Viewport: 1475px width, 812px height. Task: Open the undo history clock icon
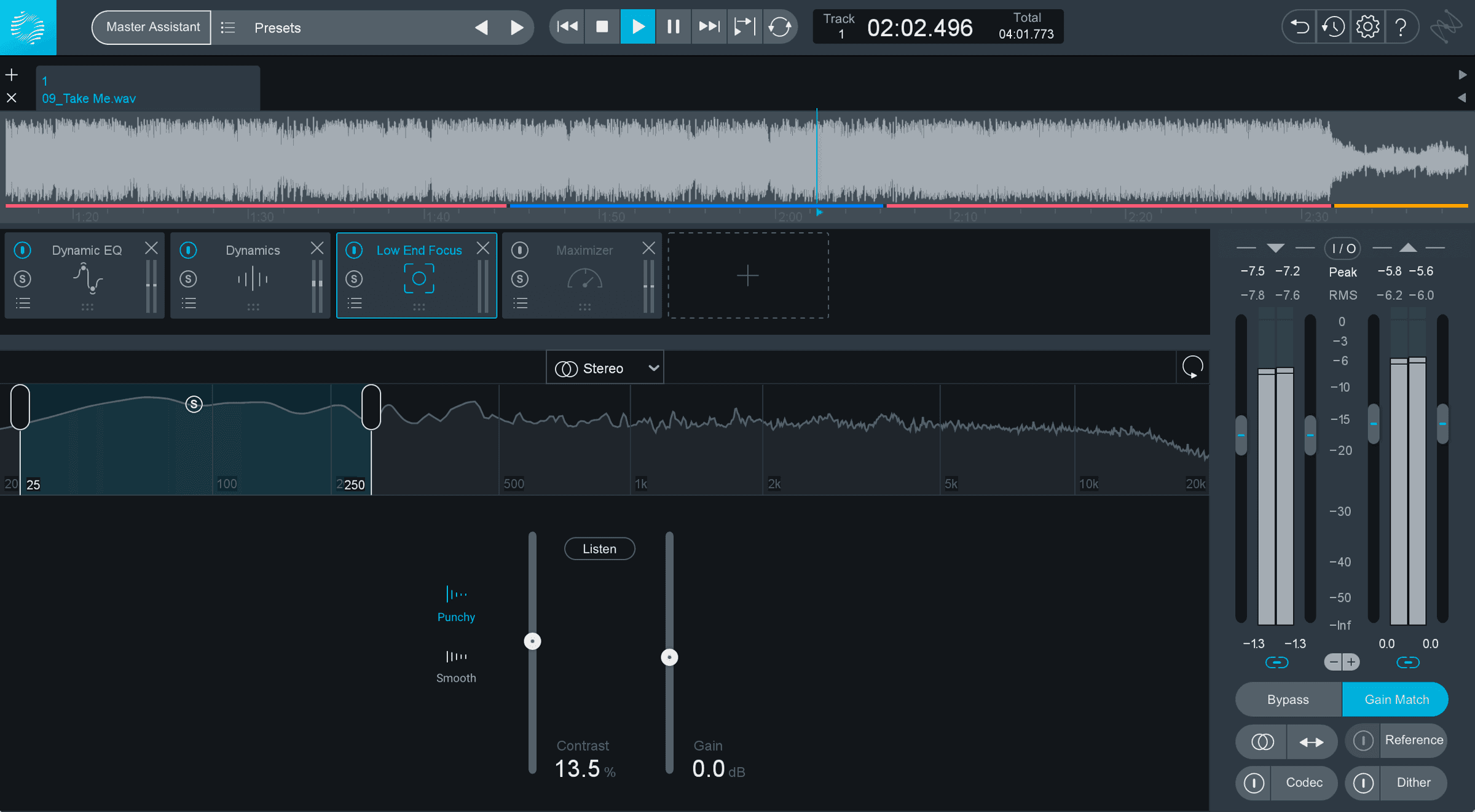pyautogui.click(x=1333, y=27)
